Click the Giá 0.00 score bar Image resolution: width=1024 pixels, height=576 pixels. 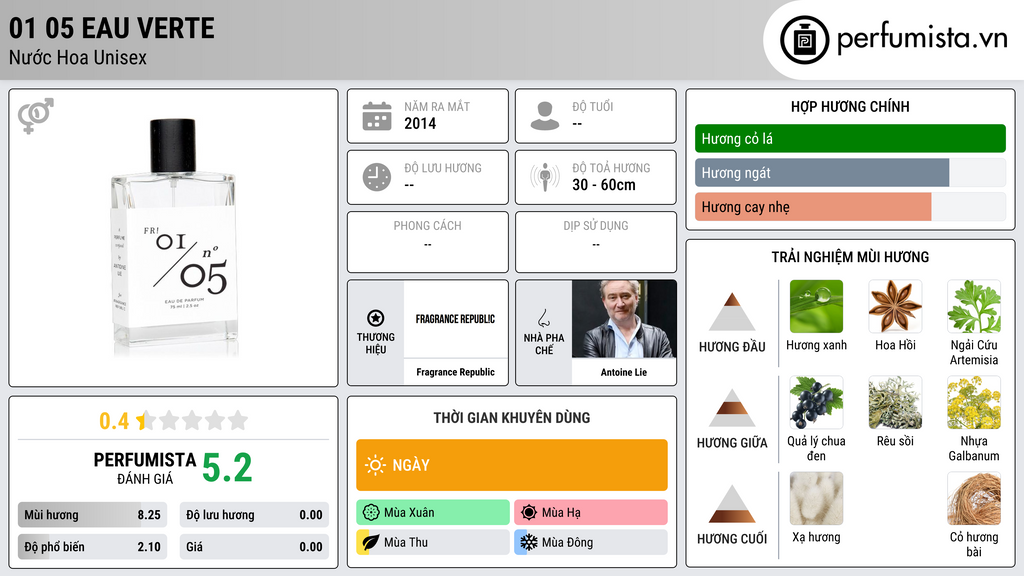254,547
